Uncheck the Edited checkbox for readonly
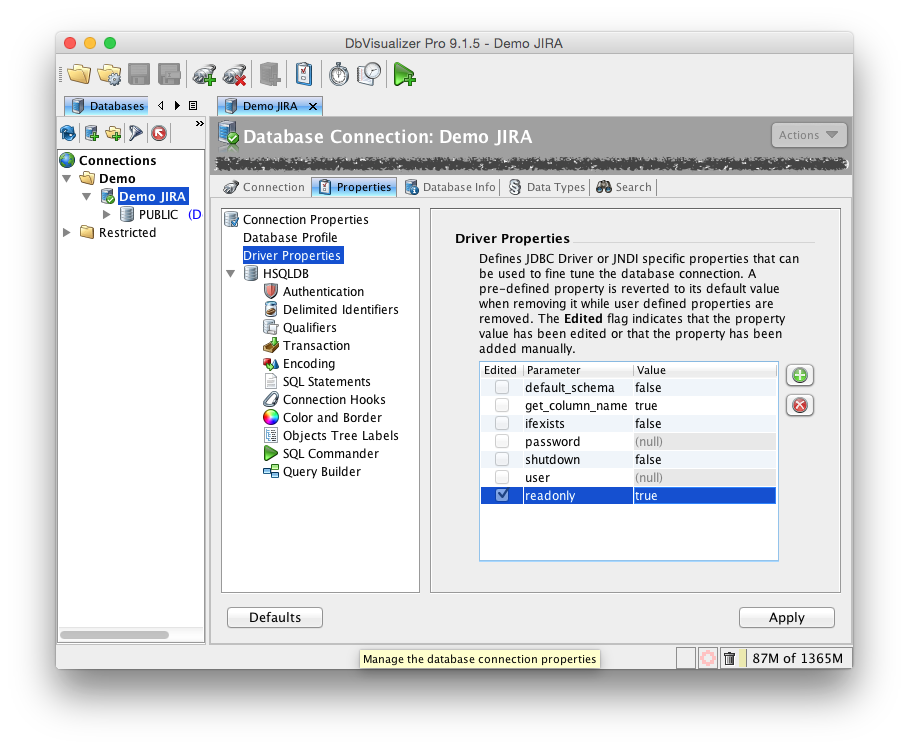The height and width of the screenshot is (749, 909). pyautogui.click(x=502, y=495)
